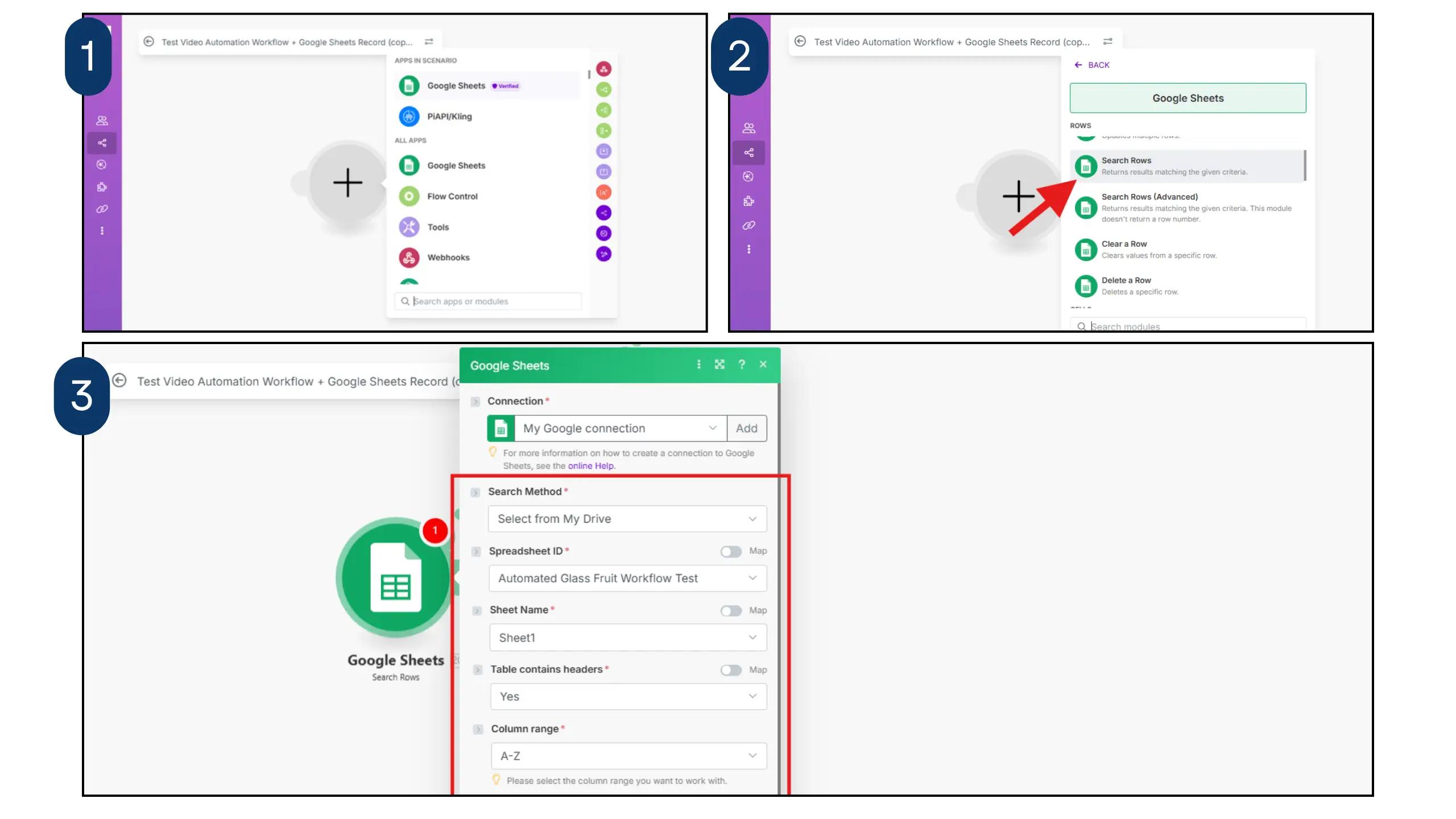Expand the arrow beside the Search Method label
The height and width of the screenshot is (819, 1456).
point(475,493)
